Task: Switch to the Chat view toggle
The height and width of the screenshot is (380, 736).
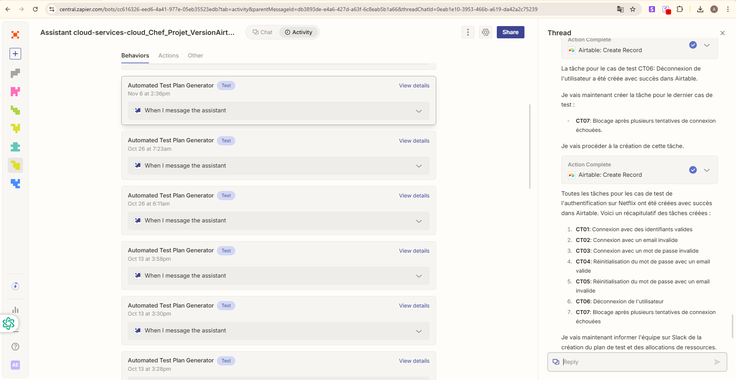Action: click(x=262, y=32)
